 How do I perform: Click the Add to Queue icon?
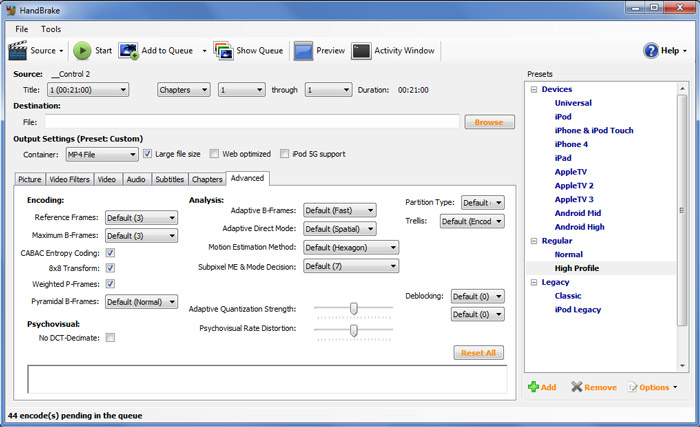click(x=129, y=51)
